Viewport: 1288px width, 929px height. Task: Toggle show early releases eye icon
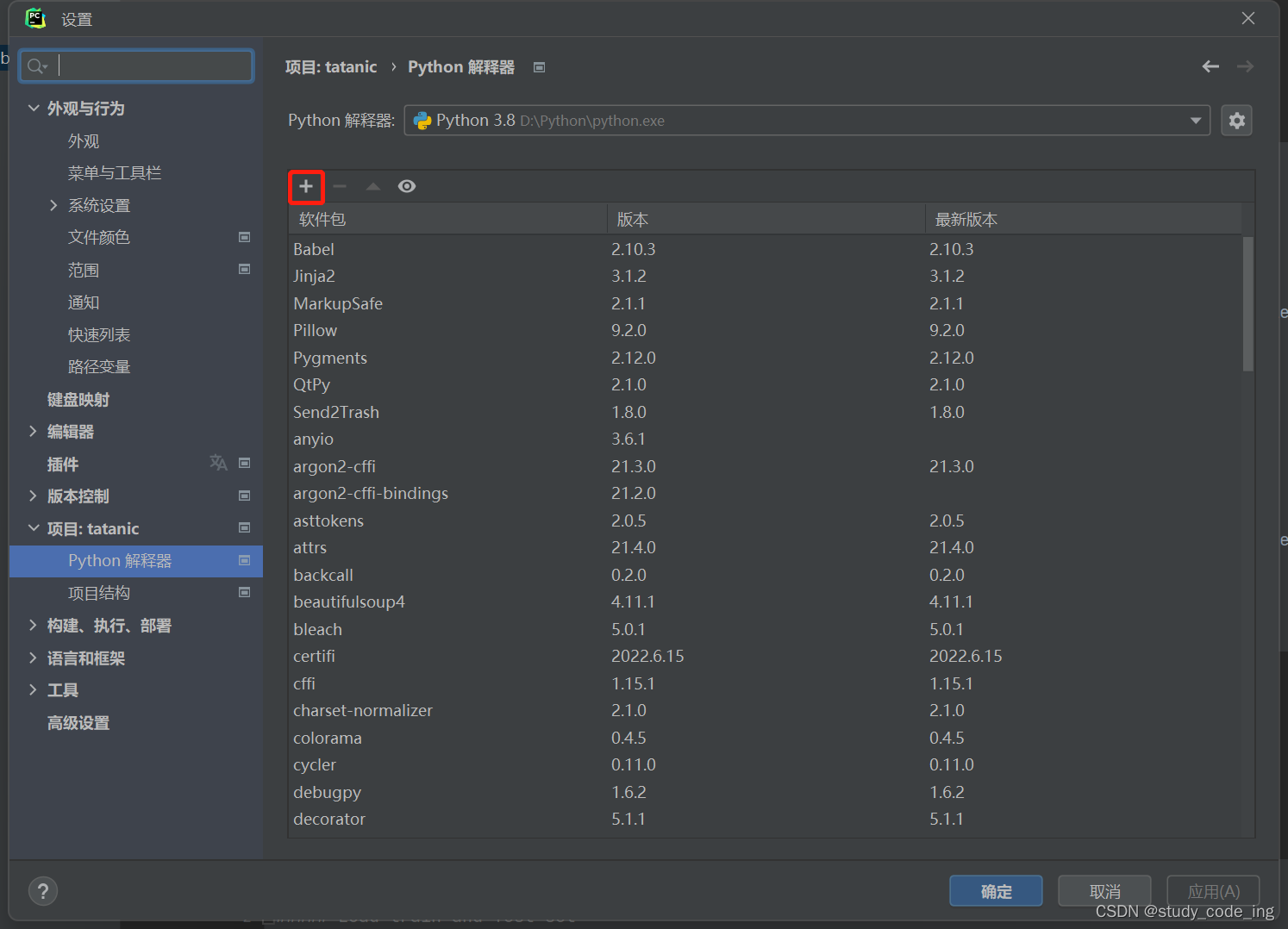(x=407, y=186)
